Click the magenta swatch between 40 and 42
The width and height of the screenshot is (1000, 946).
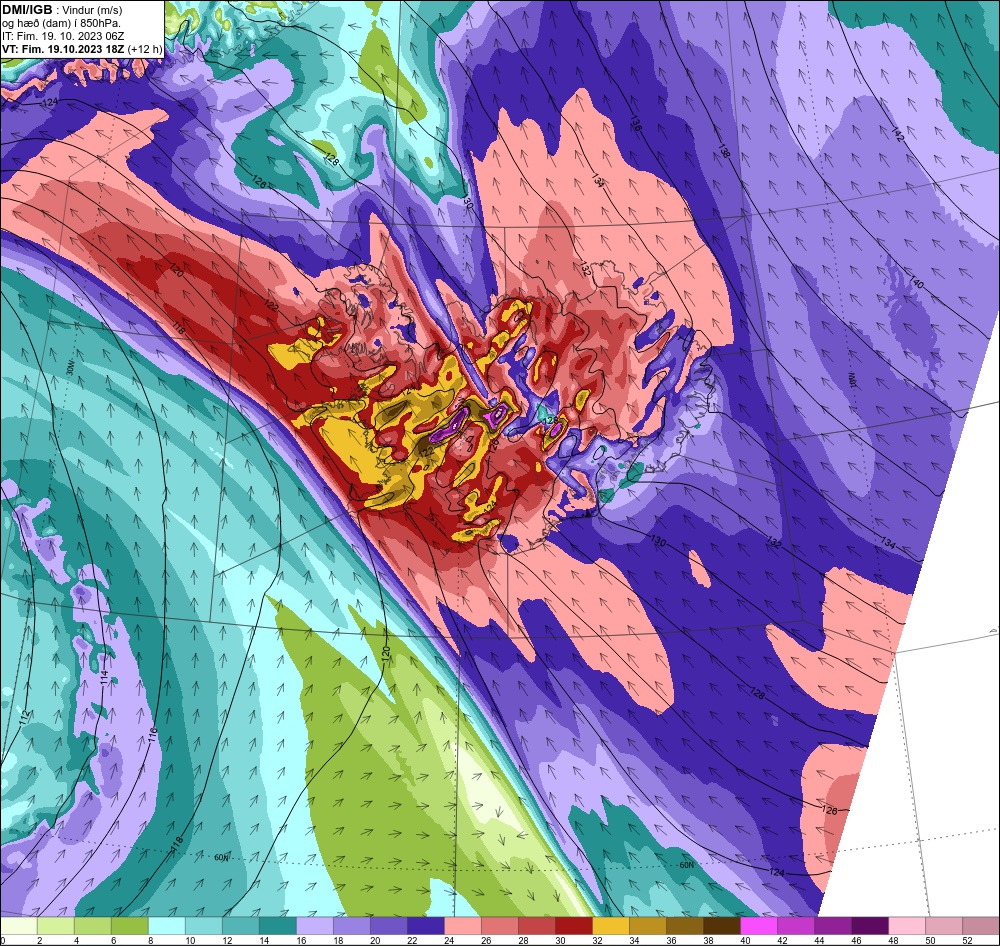coord(759,926)
